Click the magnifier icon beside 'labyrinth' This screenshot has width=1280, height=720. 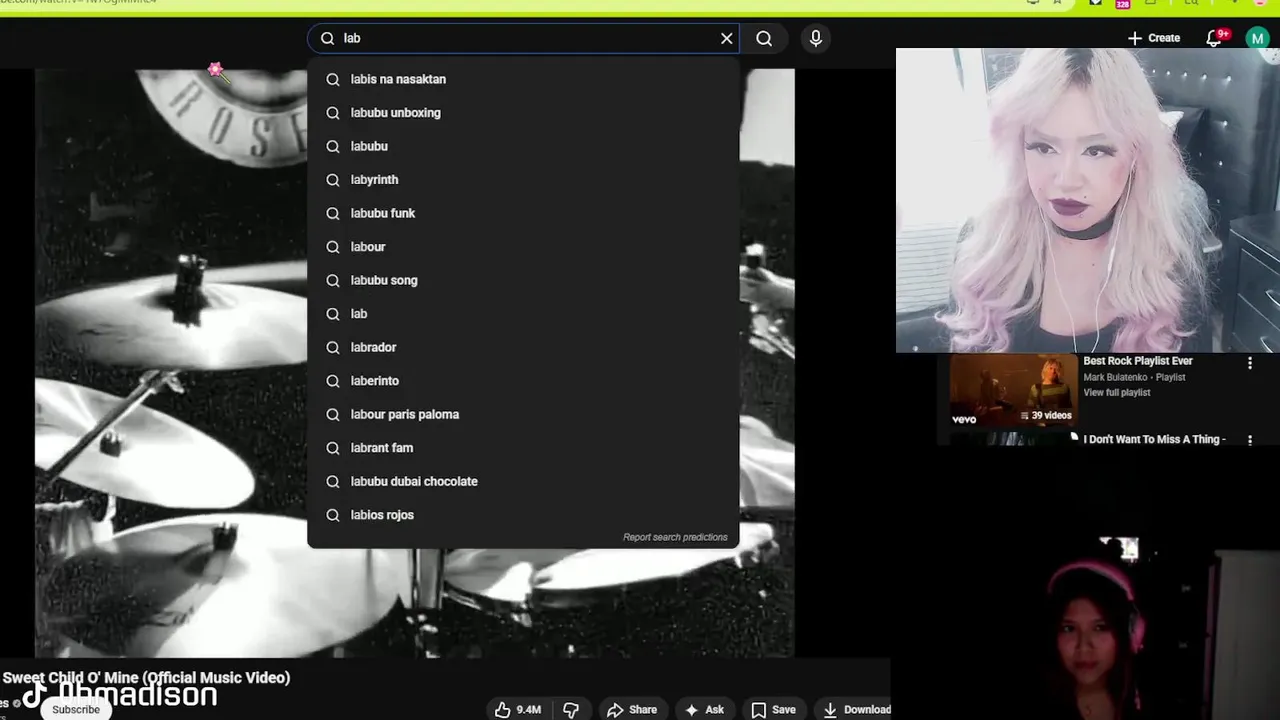333,180
